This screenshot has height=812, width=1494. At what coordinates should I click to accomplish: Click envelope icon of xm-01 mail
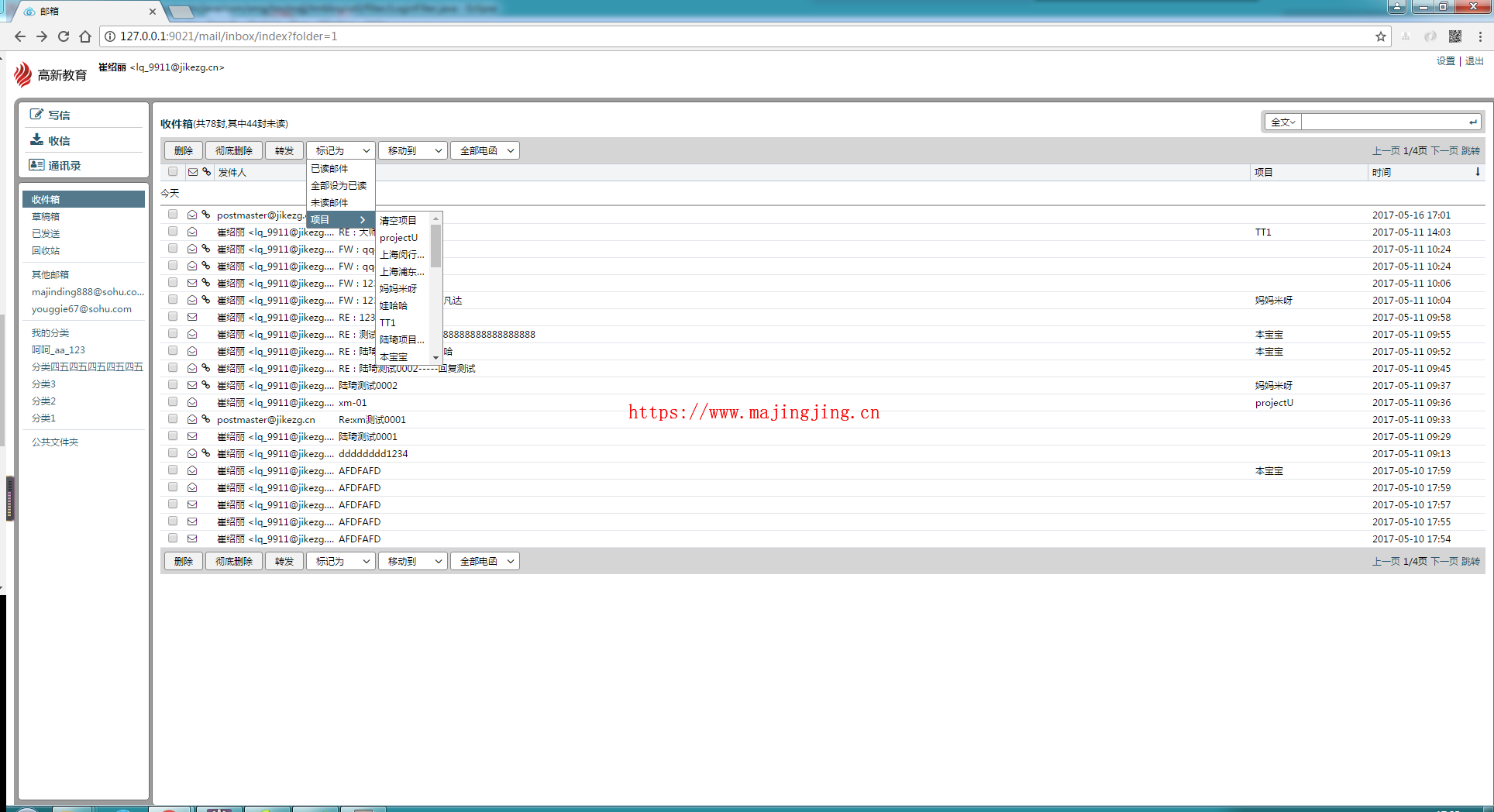click(192, 402)
